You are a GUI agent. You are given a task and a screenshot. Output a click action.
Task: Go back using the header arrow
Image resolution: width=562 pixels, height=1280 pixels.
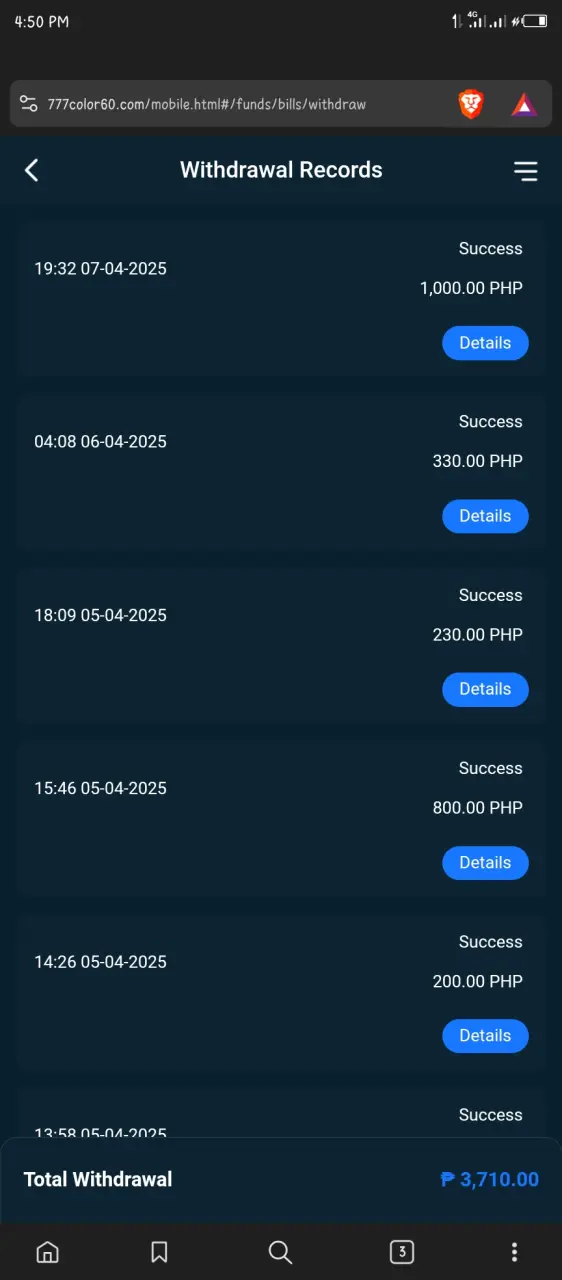click(31, 170)
